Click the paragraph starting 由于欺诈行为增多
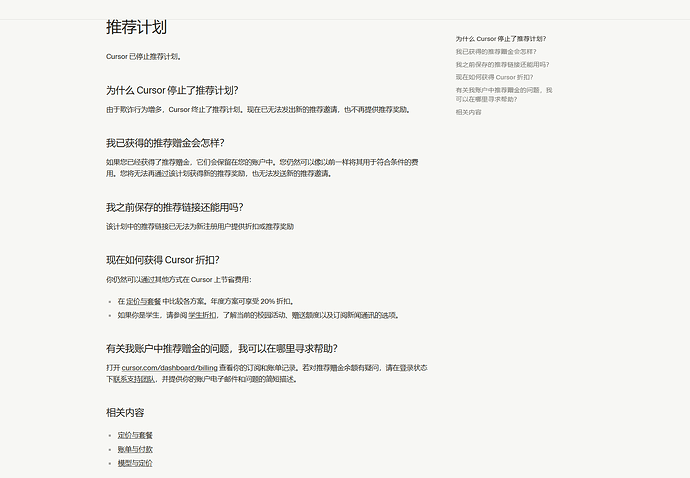This screenshot has width=690, height=478. click(259, 110)
